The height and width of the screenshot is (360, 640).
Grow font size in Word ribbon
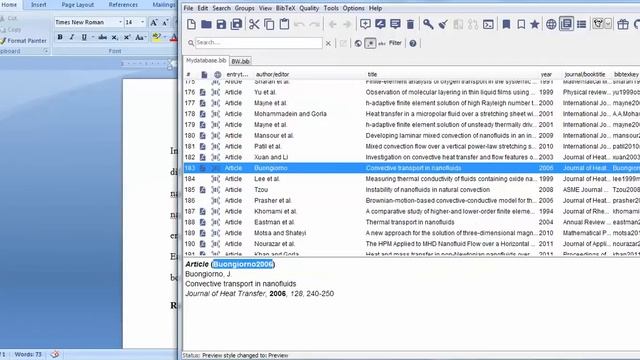(x=154, y=22)
